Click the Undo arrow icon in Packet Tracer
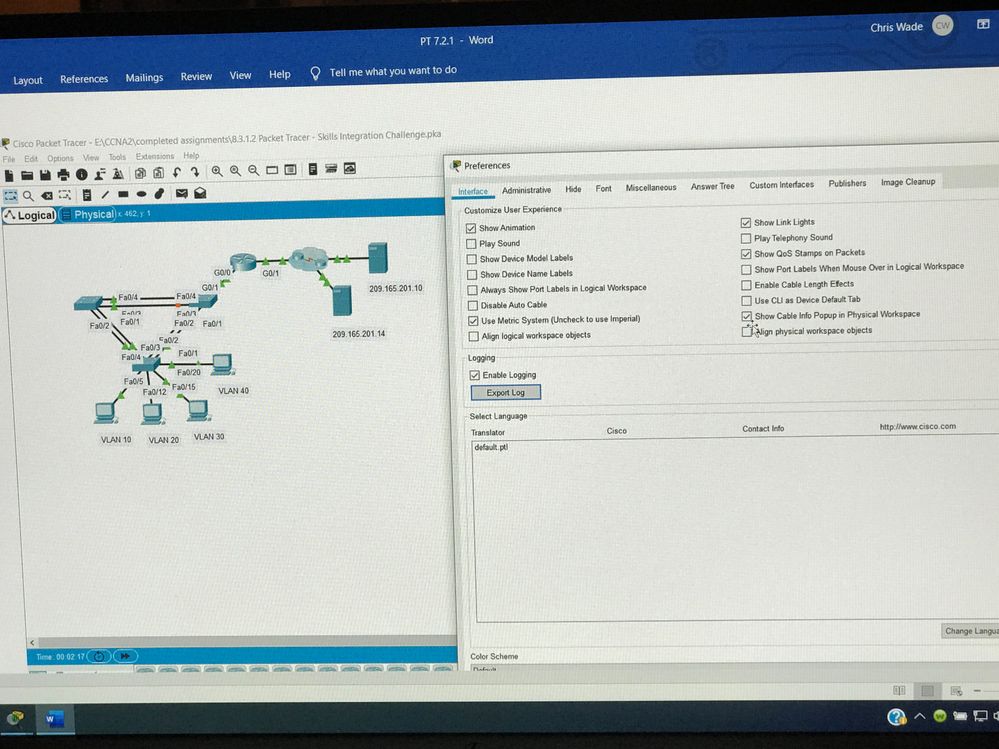The height and width of the screenshot is (749, 999). (x=177, y=172)
